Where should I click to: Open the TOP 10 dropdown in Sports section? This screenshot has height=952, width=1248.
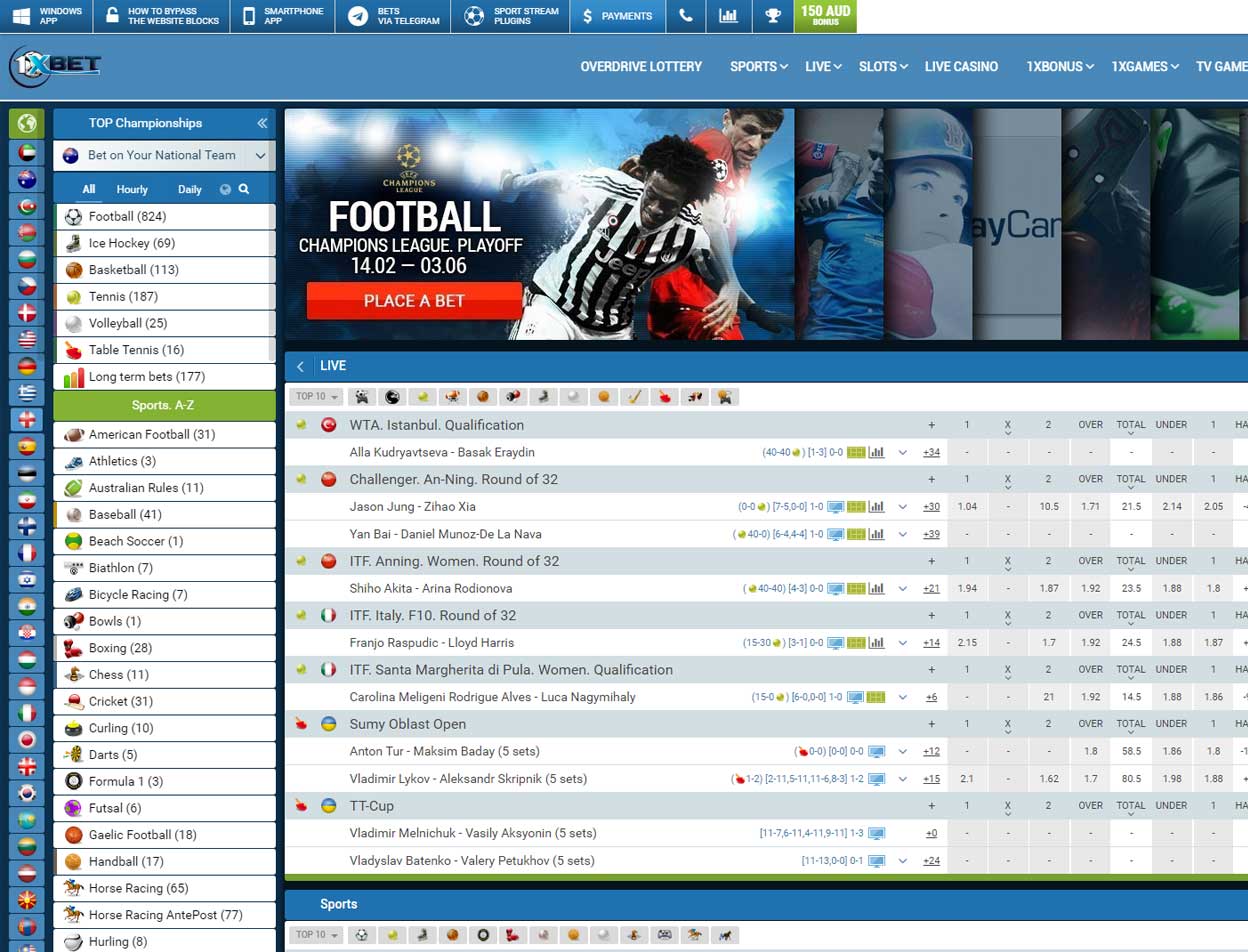[x=316, y=935]
